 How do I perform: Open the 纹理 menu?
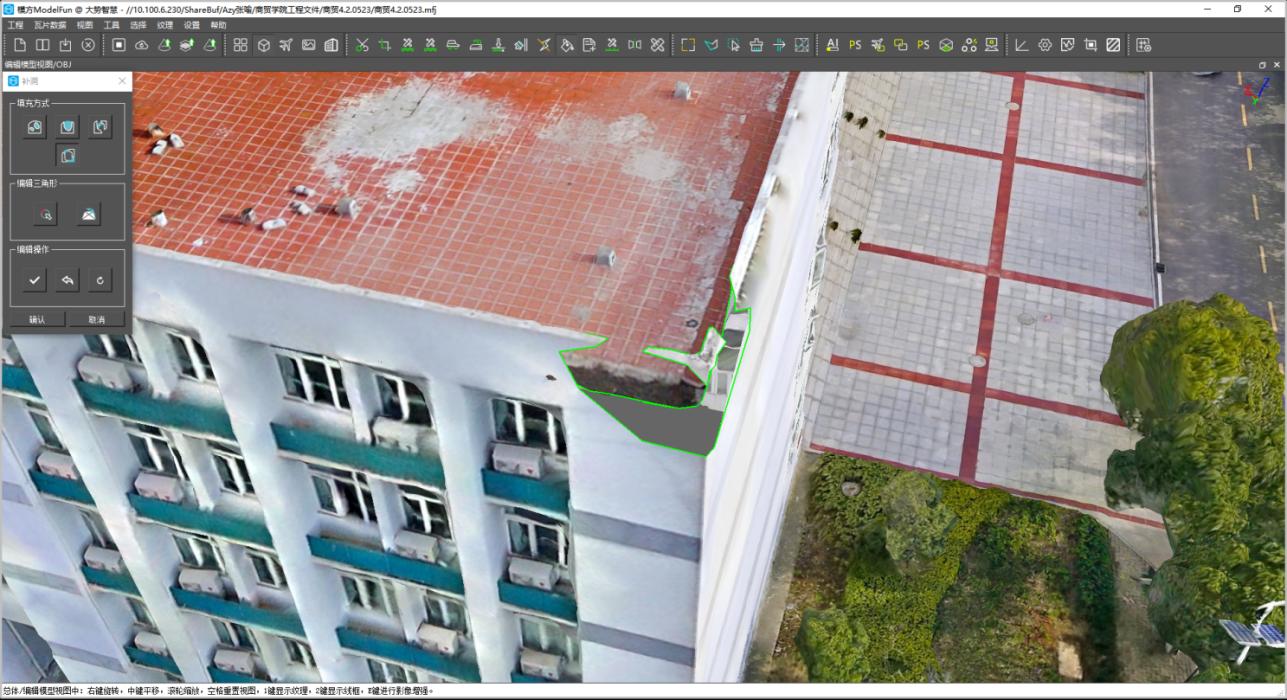165,24
